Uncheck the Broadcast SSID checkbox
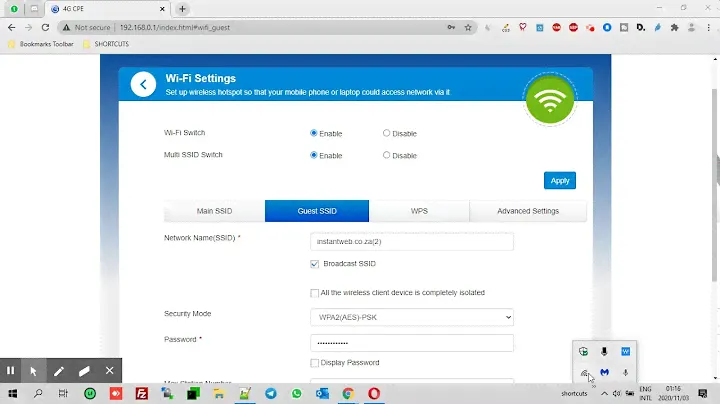Screen dimensions: 720x404 [x=315, y=264]
